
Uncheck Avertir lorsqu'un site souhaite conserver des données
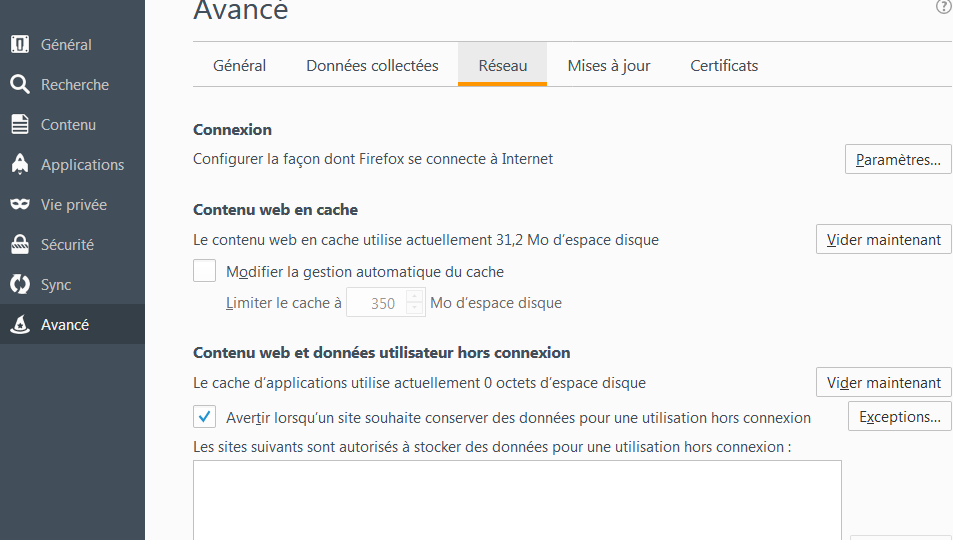pyautogui.click(x=204, y=417)
